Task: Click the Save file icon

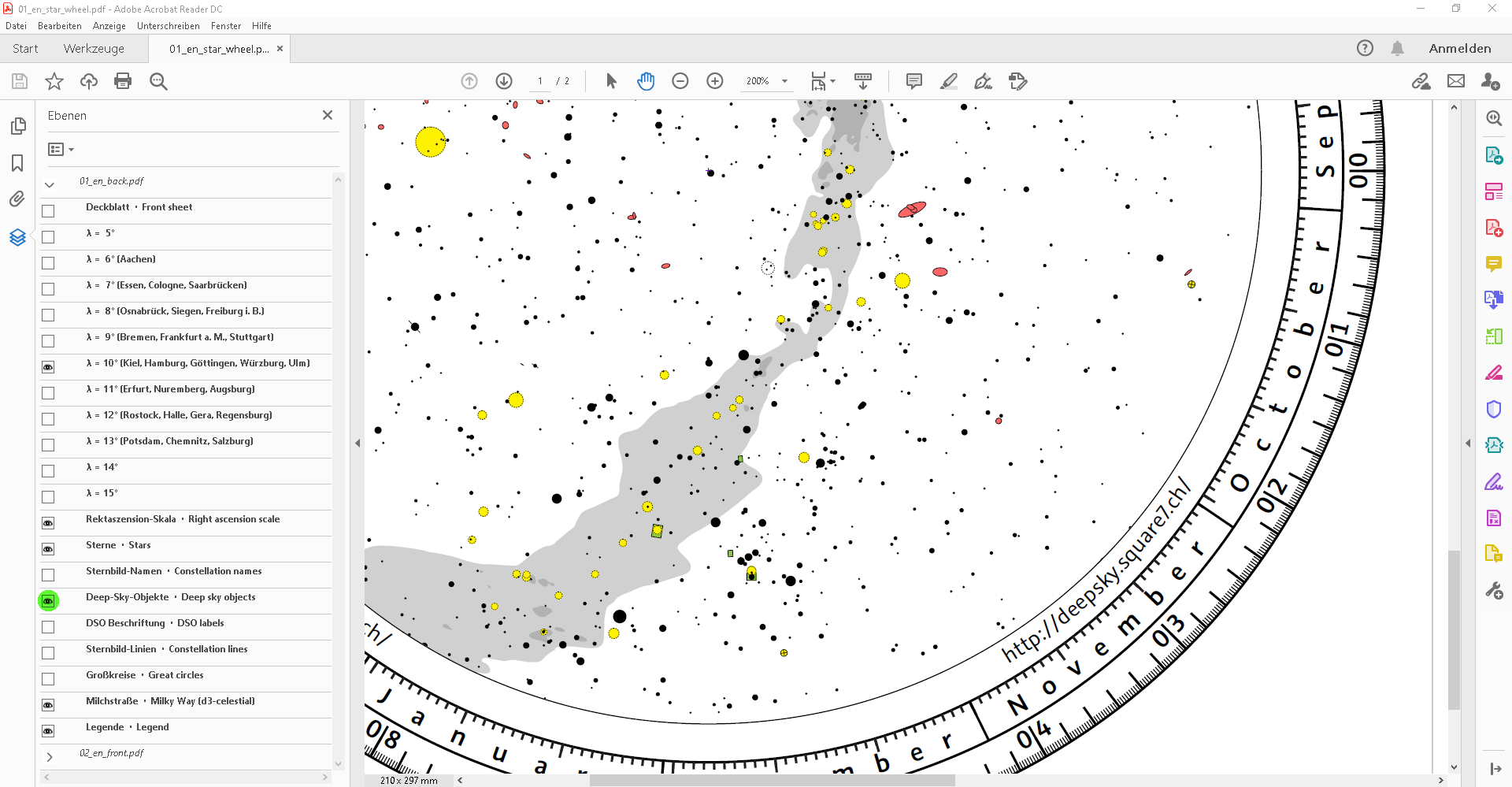Action: pos(20,81)
